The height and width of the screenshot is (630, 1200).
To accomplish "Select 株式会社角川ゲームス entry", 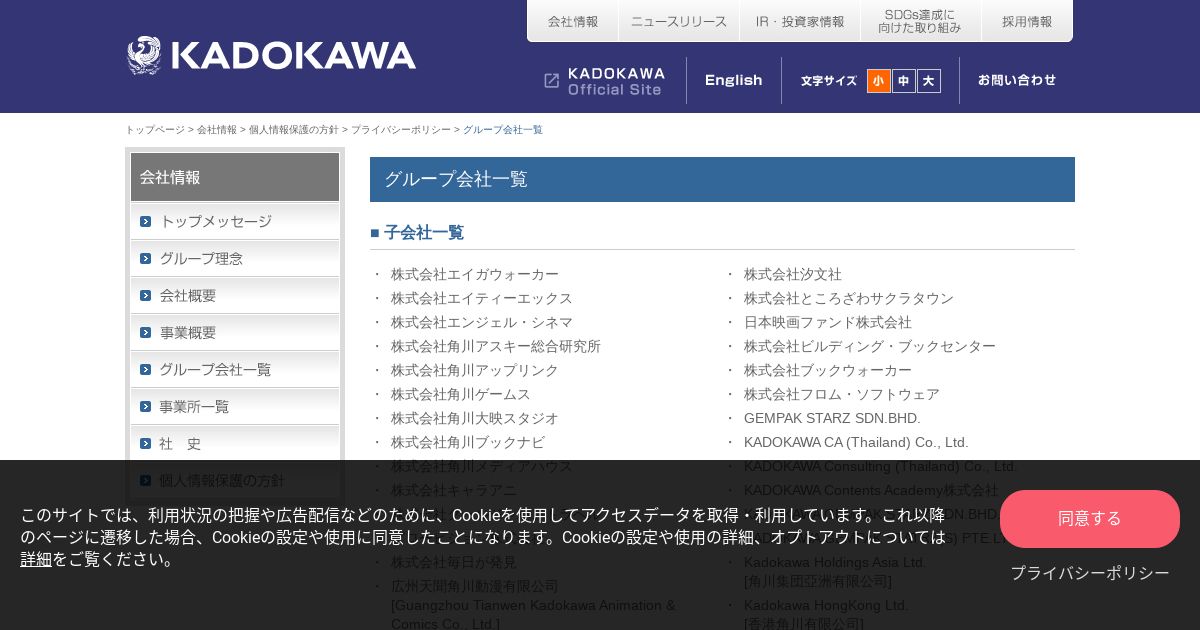I will pyautogui.click(x=461, y=394).
